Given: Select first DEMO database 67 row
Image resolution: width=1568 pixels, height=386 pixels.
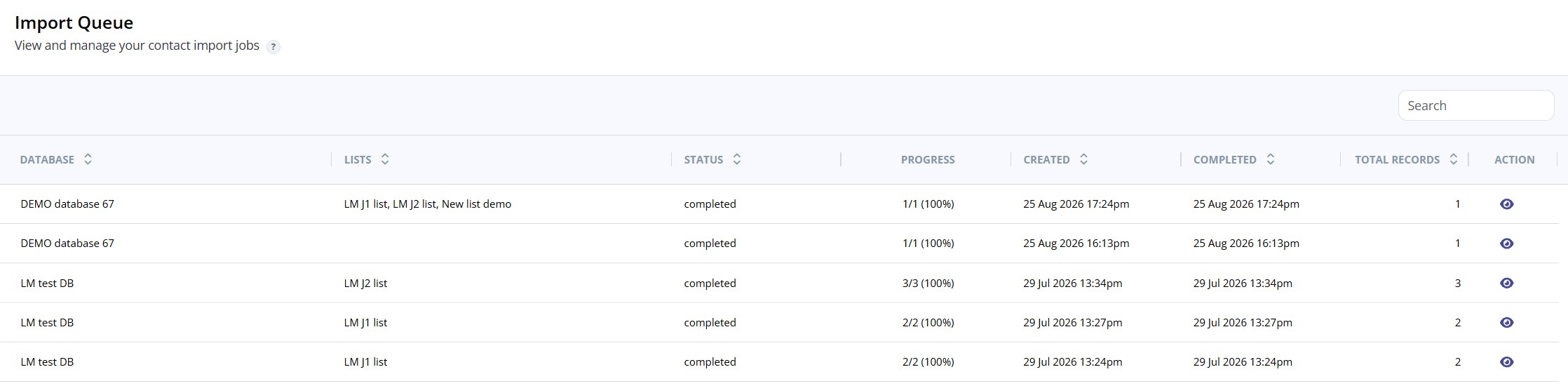Looking at the screenshot, I should 778,204.
